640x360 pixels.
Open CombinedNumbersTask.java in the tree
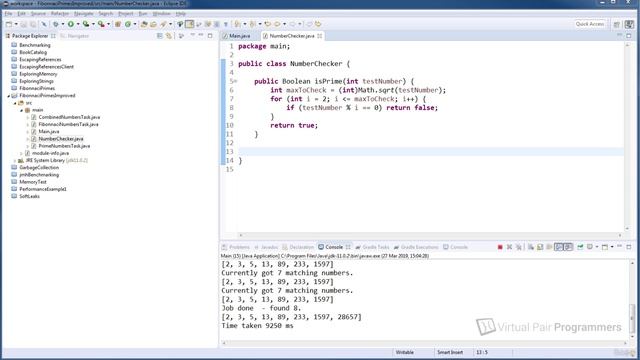69,117
